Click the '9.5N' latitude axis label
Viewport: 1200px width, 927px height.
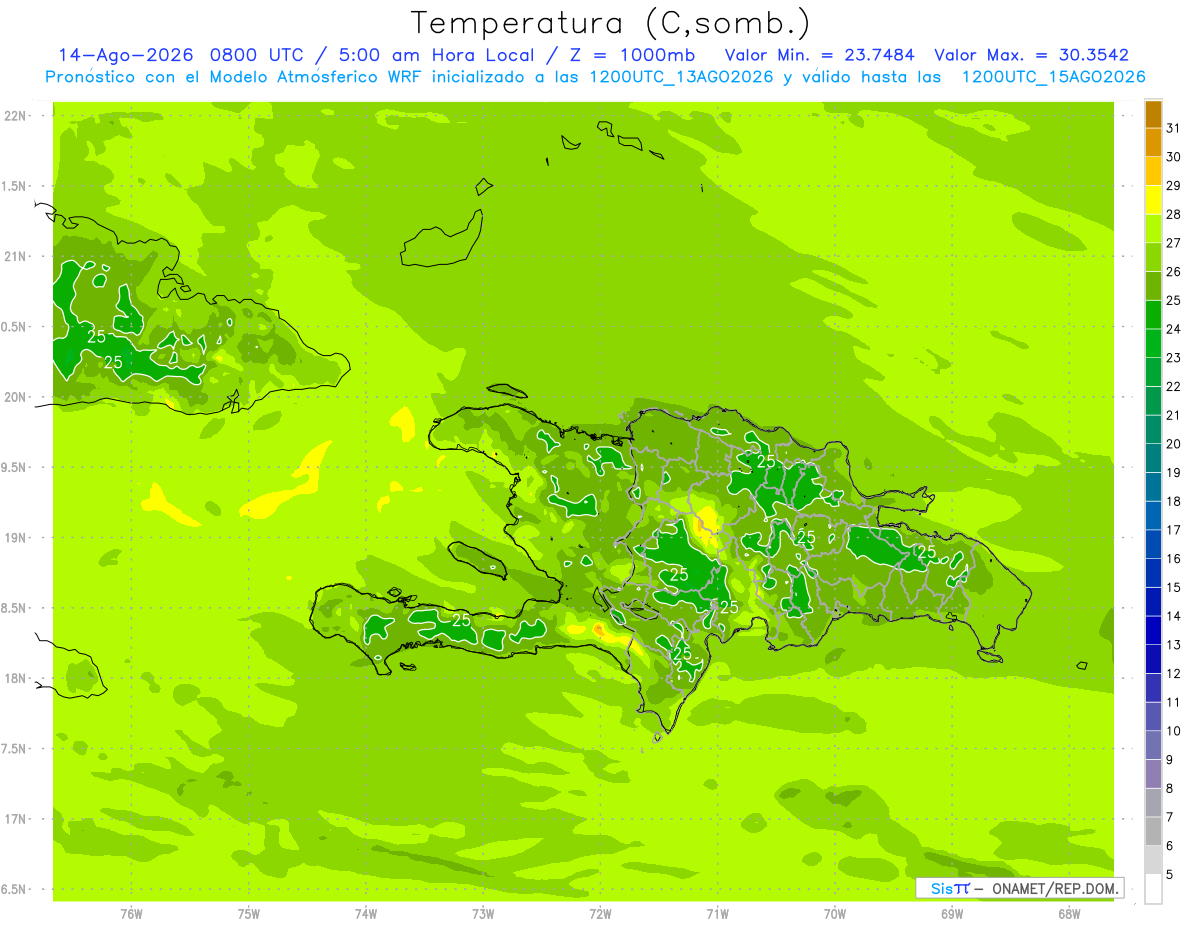pos(15,468)
